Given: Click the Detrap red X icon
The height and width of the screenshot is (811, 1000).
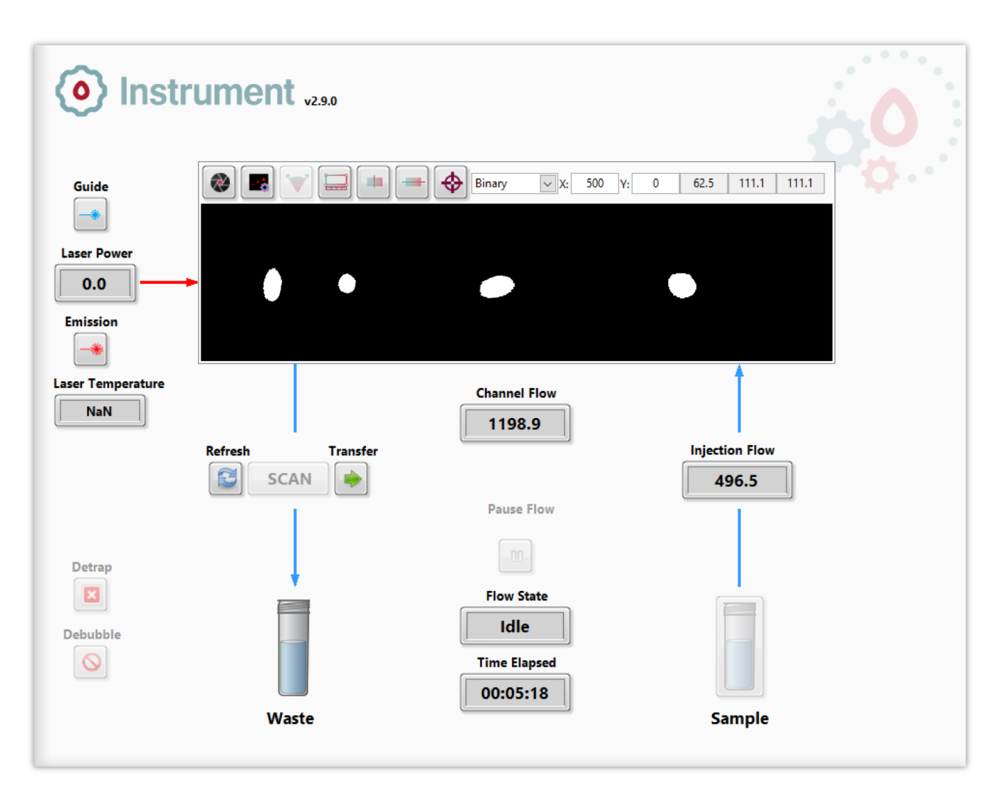Looking at the screenshot, I should click(91, 594).
